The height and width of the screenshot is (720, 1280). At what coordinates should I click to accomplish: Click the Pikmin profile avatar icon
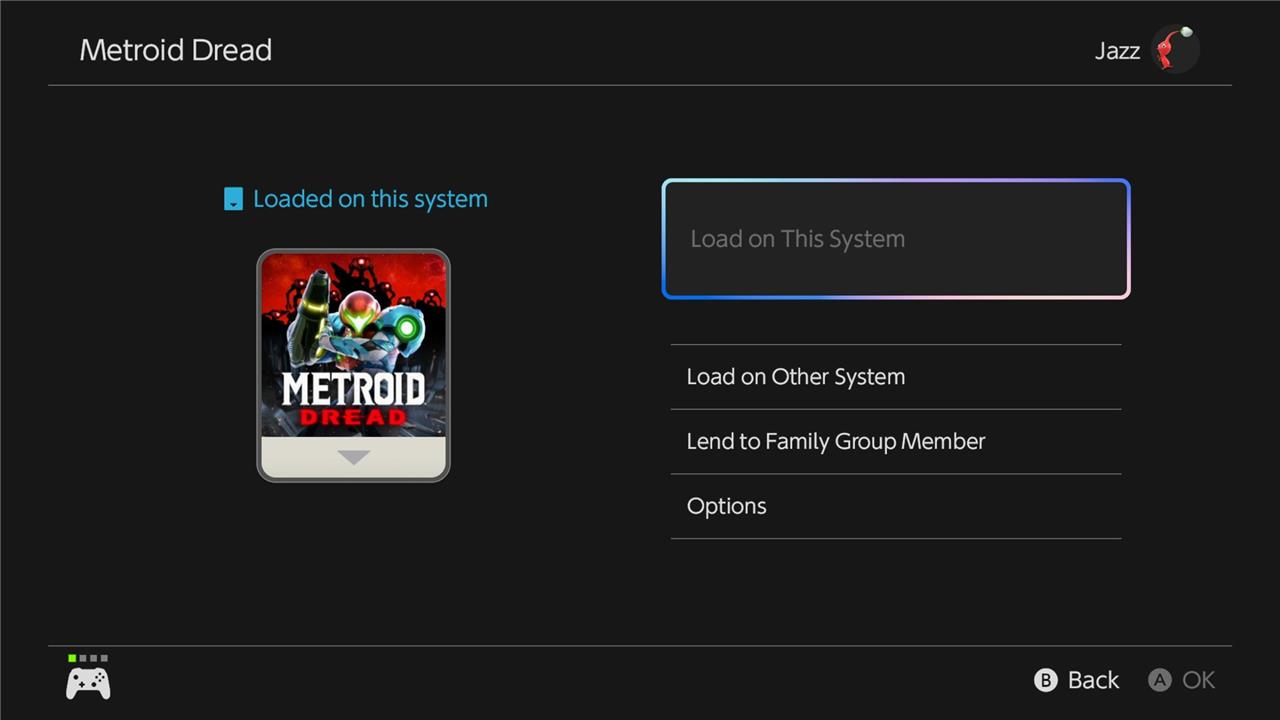coord(1174,49)
